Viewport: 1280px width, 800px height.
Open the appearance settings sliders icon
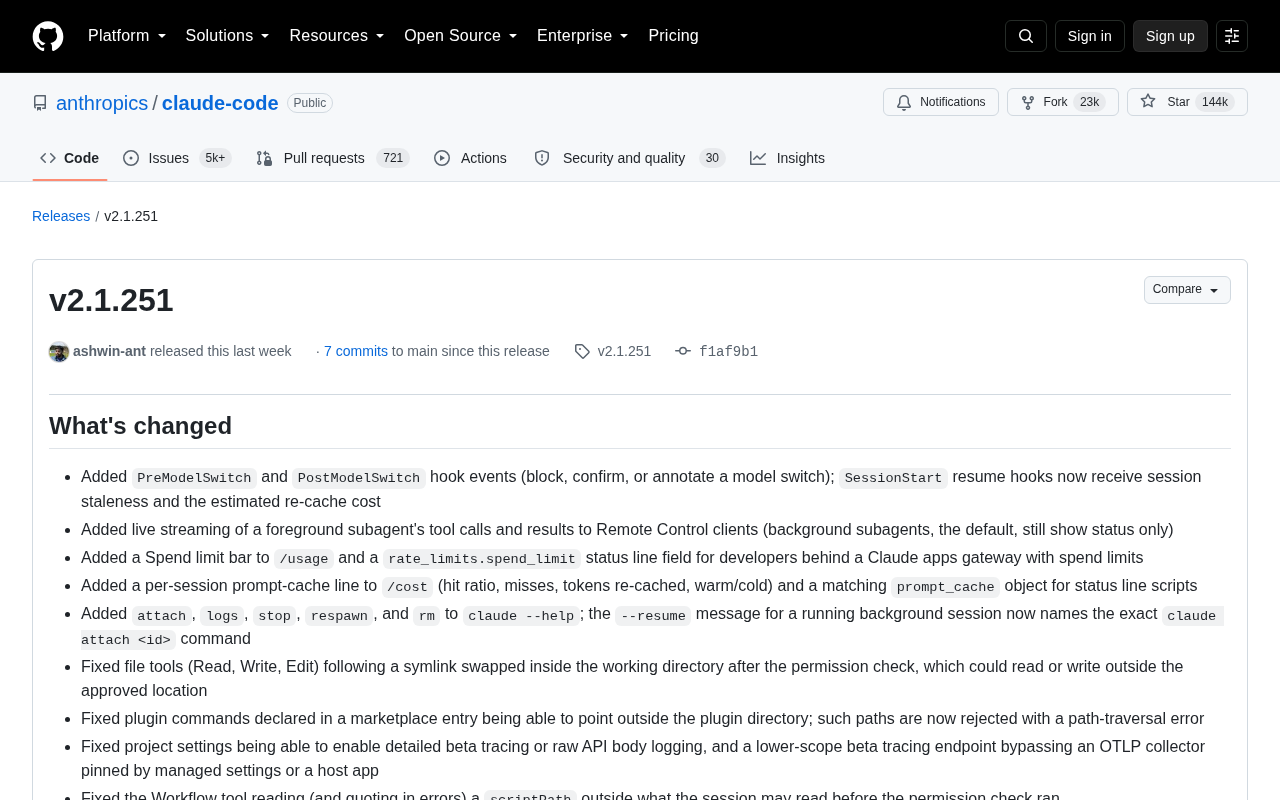point(1232,36)
